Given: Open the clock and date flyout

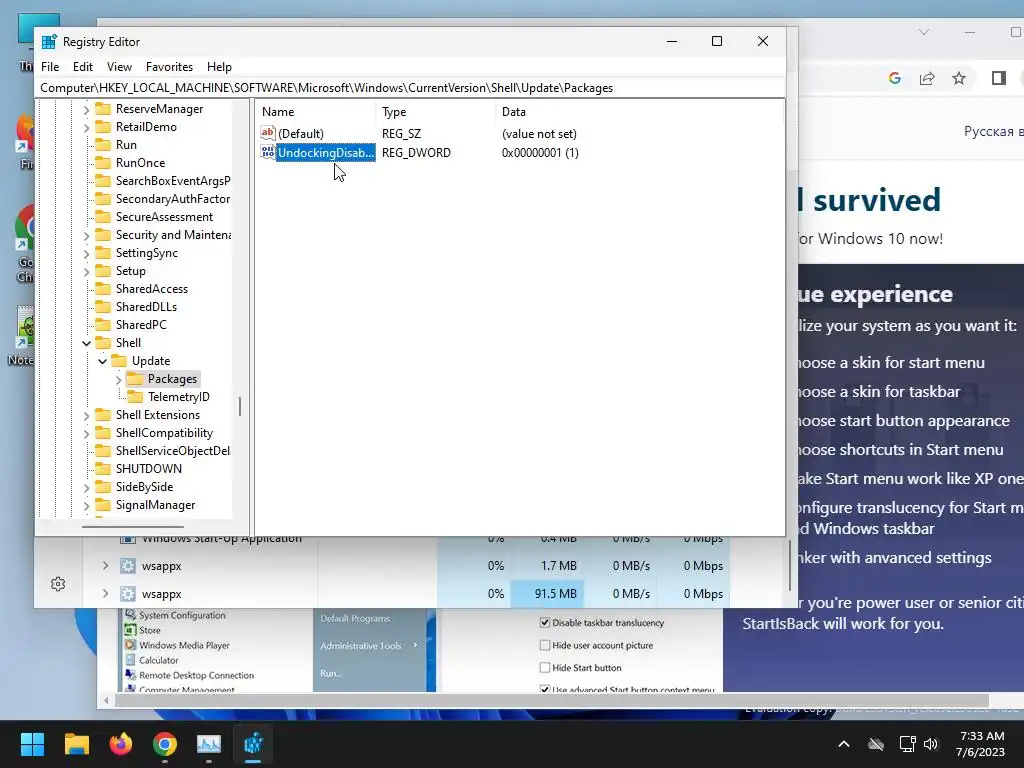Looking at the screenshot, I should click(982, 744).
